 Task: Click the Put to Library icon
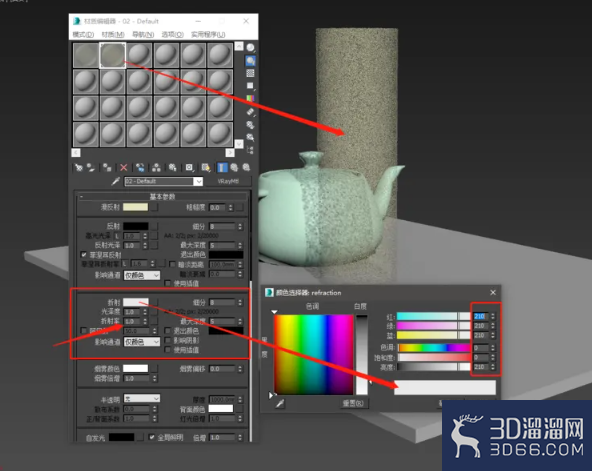click(x=173, y=168)
